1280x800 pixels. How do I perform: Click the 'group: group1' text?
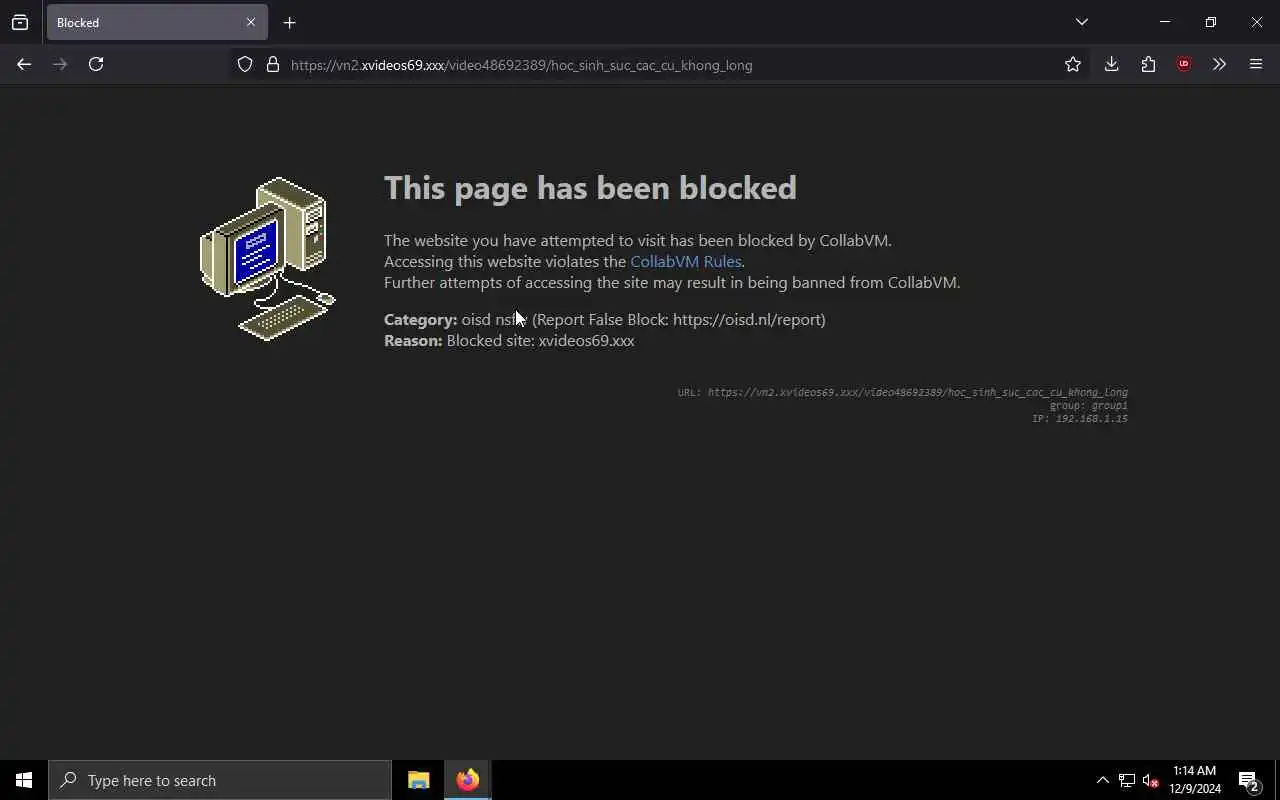[1089, 406]
